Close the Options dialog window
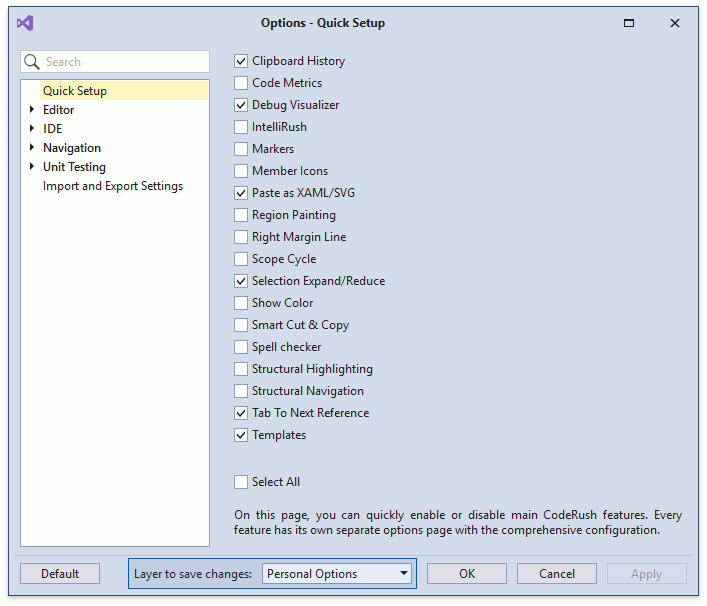Image resolution: width=707 pixels, height=606 pixels. (675, 23)
